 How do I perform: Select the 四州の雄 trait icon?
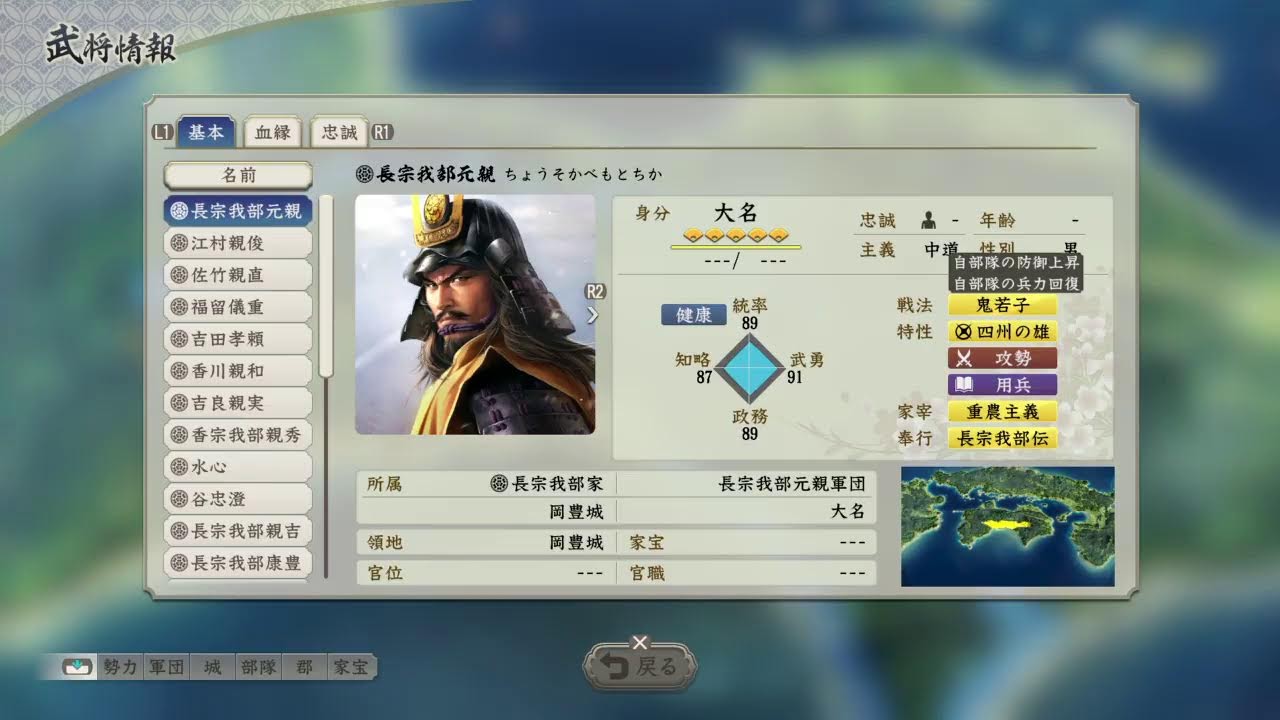(1002, 332)
